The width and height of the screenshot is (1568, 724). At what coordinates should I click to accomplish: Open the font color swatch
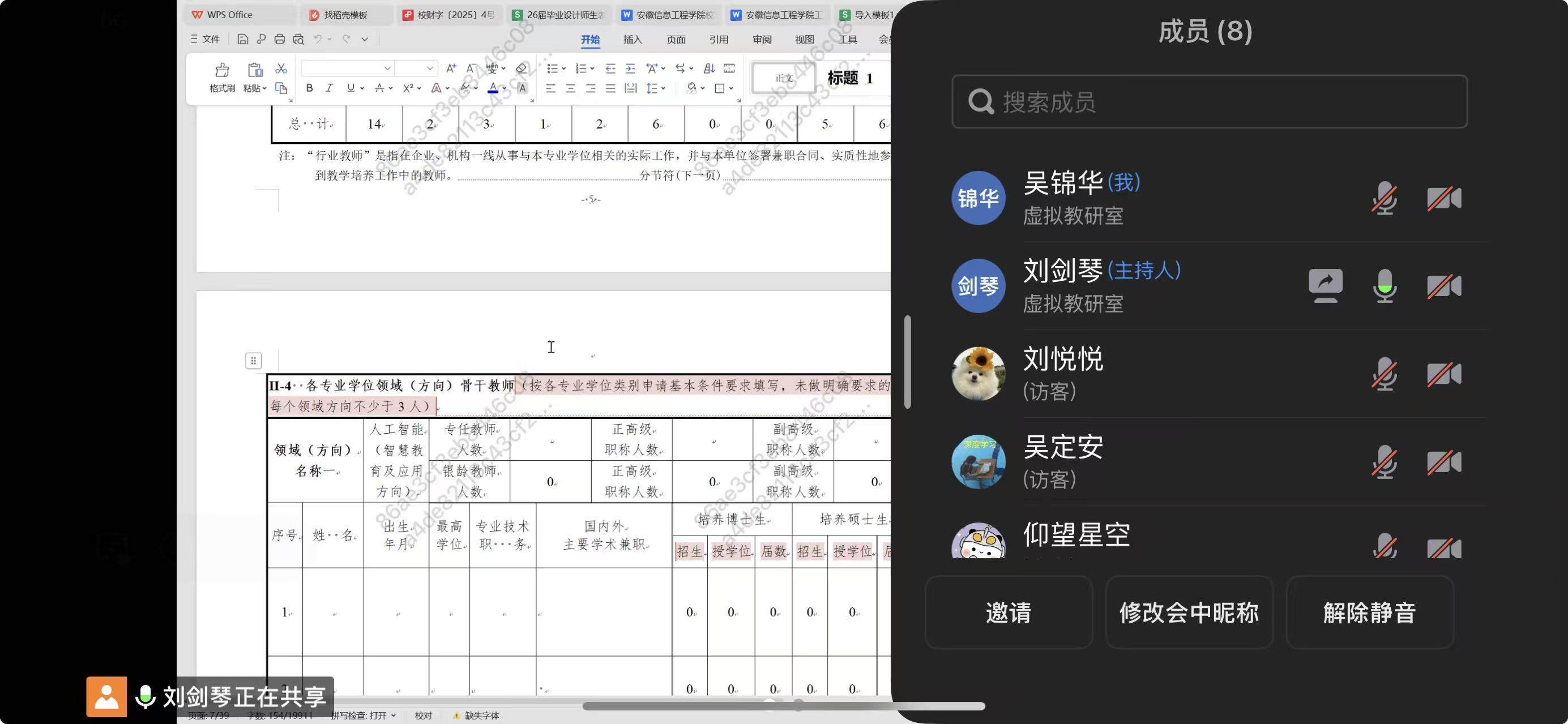pyautogui.click(x=493, y=88)
